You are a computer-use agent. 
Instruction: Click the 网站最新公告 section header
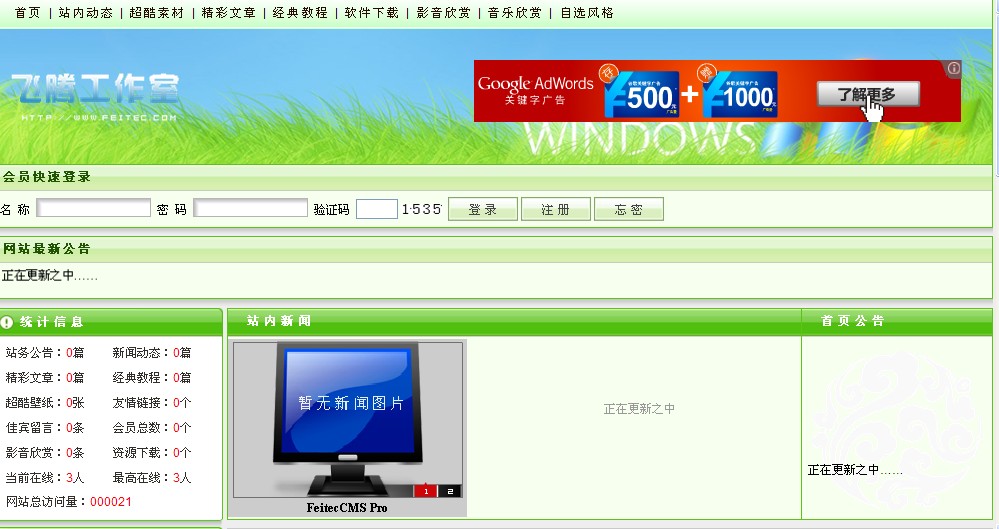pyautogui.click(x=47, y=249)
